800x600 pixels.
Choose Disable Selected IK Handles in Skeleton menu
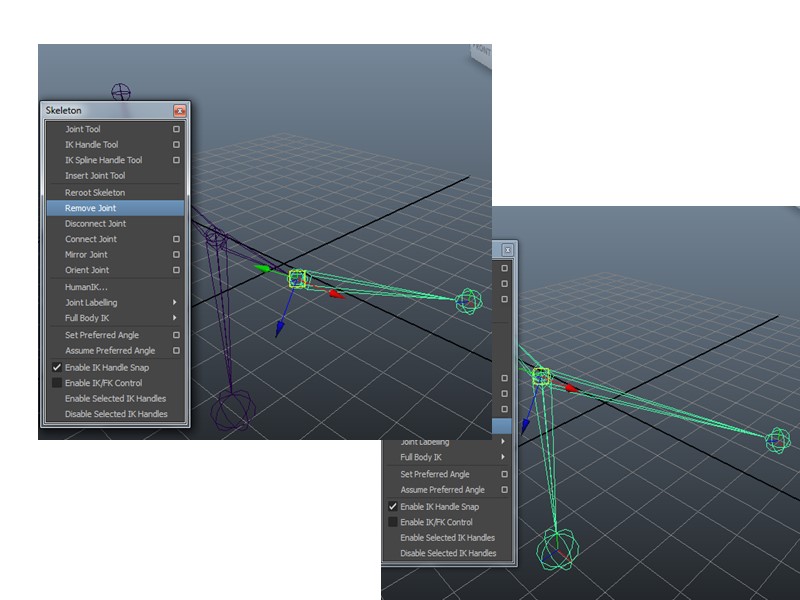pyautogui.click(x=115, y=414)
